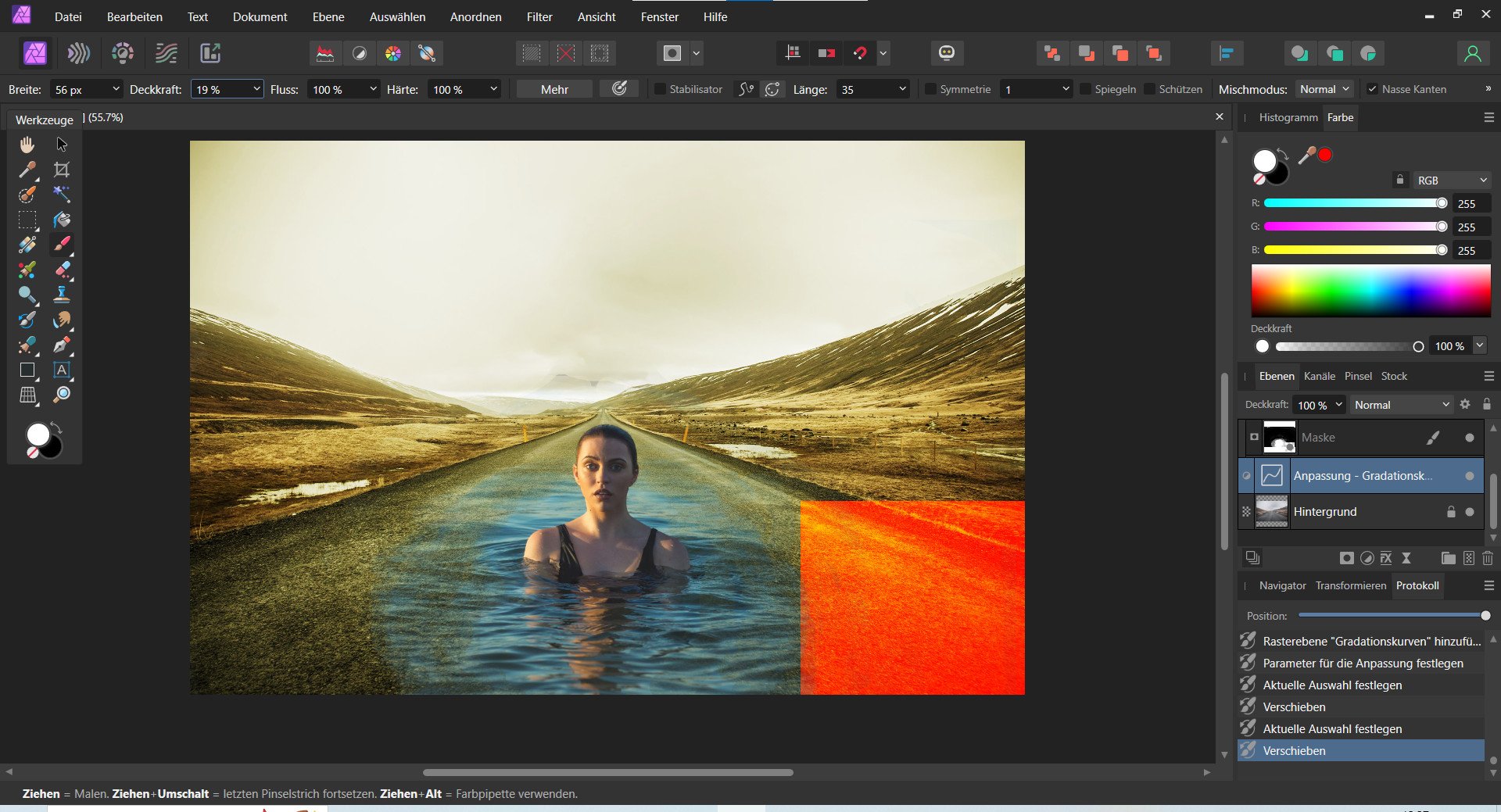Screen dimensions: 1501x812
Task: Enable the Symmetrie checkbox
Action: pyautogui.click(x=930, y=89)
